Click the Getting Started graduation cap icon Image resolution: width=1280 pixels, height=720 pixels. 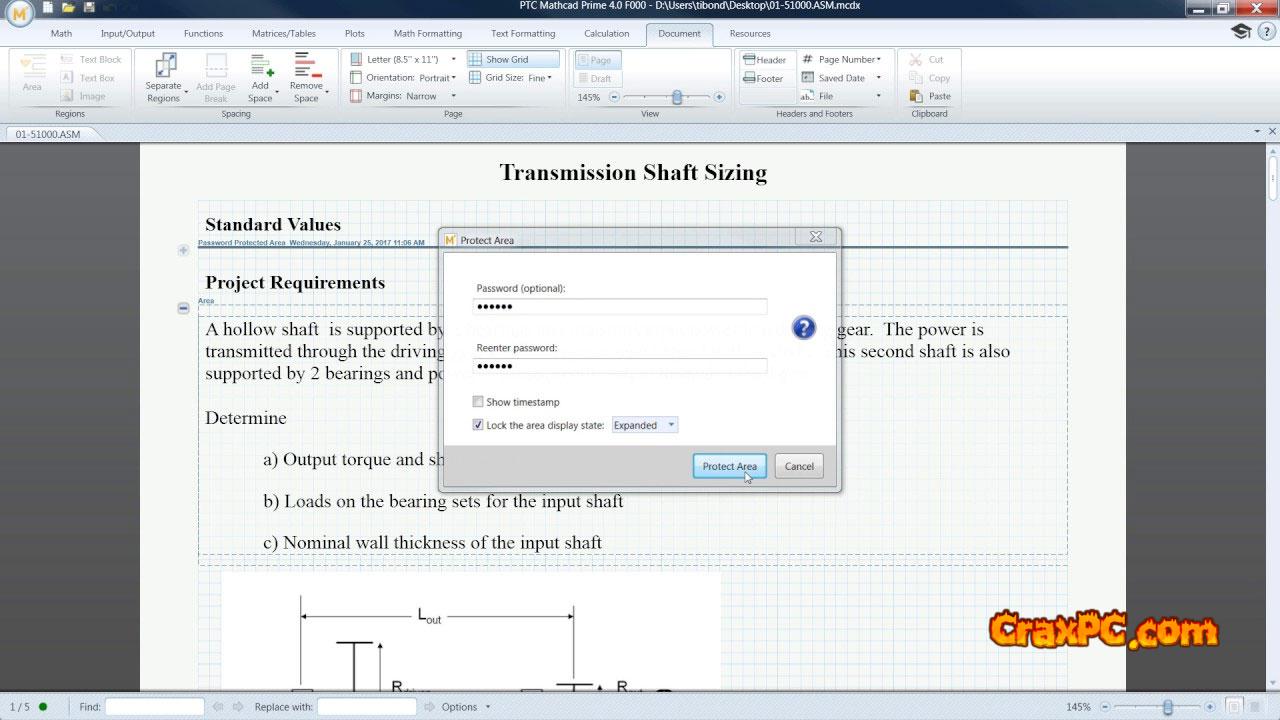(x=1241, y=32)
